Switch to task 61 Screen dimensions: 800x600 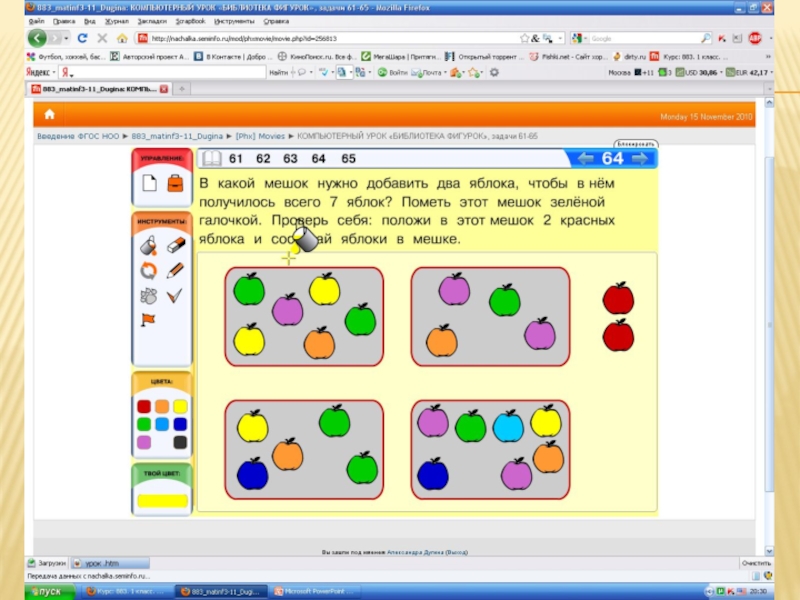(235, 159)
